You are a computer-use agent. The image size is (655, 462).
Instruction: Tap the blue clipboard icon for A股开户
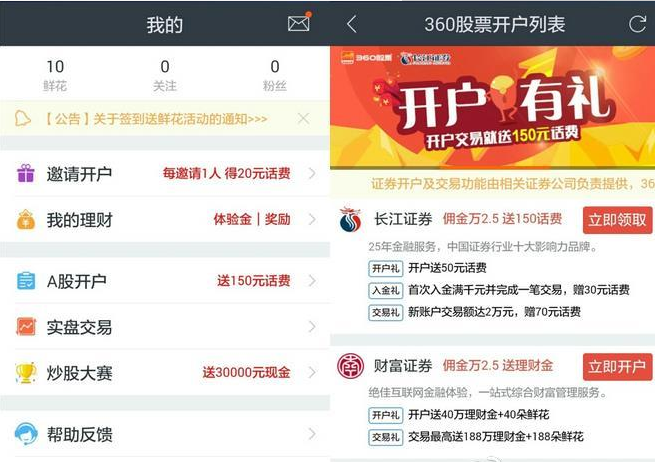tap(26, 281)
